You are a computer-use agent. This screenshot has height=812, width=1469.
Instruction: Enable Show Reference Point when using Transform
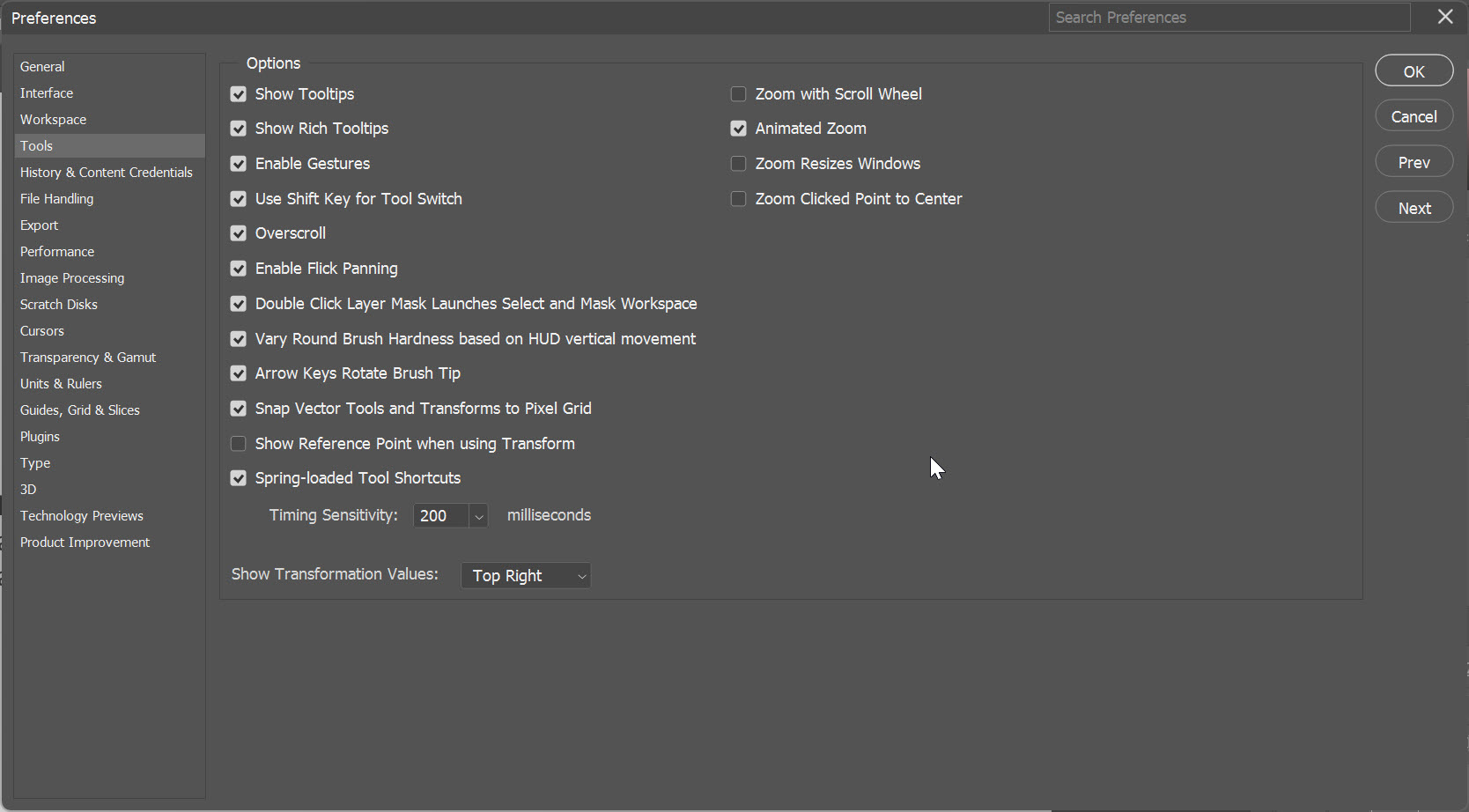click(x=239, y=444)
